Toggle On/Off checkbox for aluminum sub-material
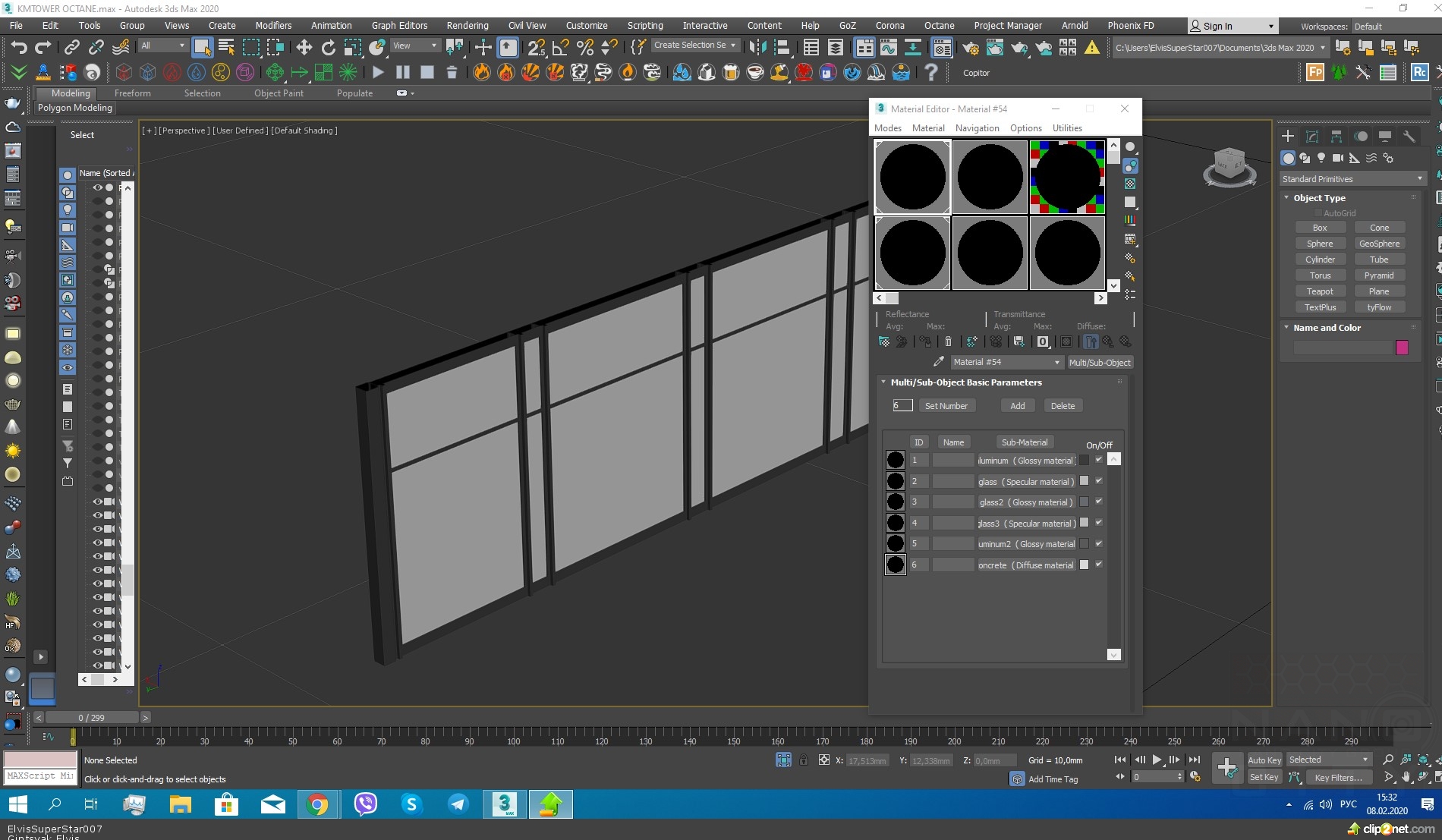 point(1098,460)
